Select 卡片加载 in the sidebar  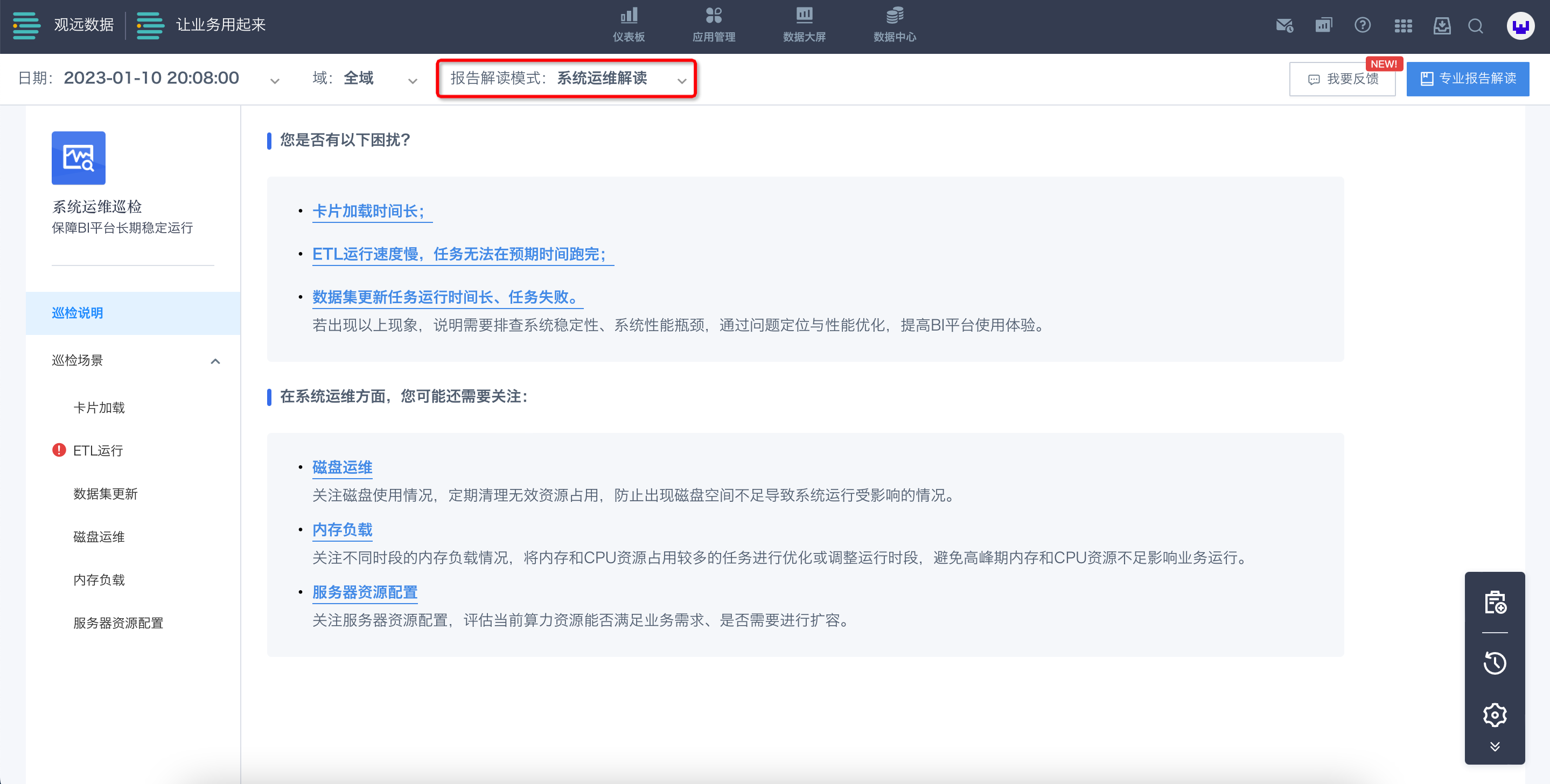coord(99,407)
